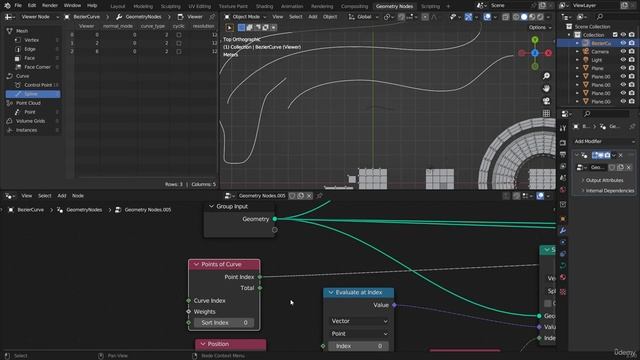This screenshot has height=360, width=640.
Task: Click the zoom magnifier icon in viewport
Action: [546, 76]
